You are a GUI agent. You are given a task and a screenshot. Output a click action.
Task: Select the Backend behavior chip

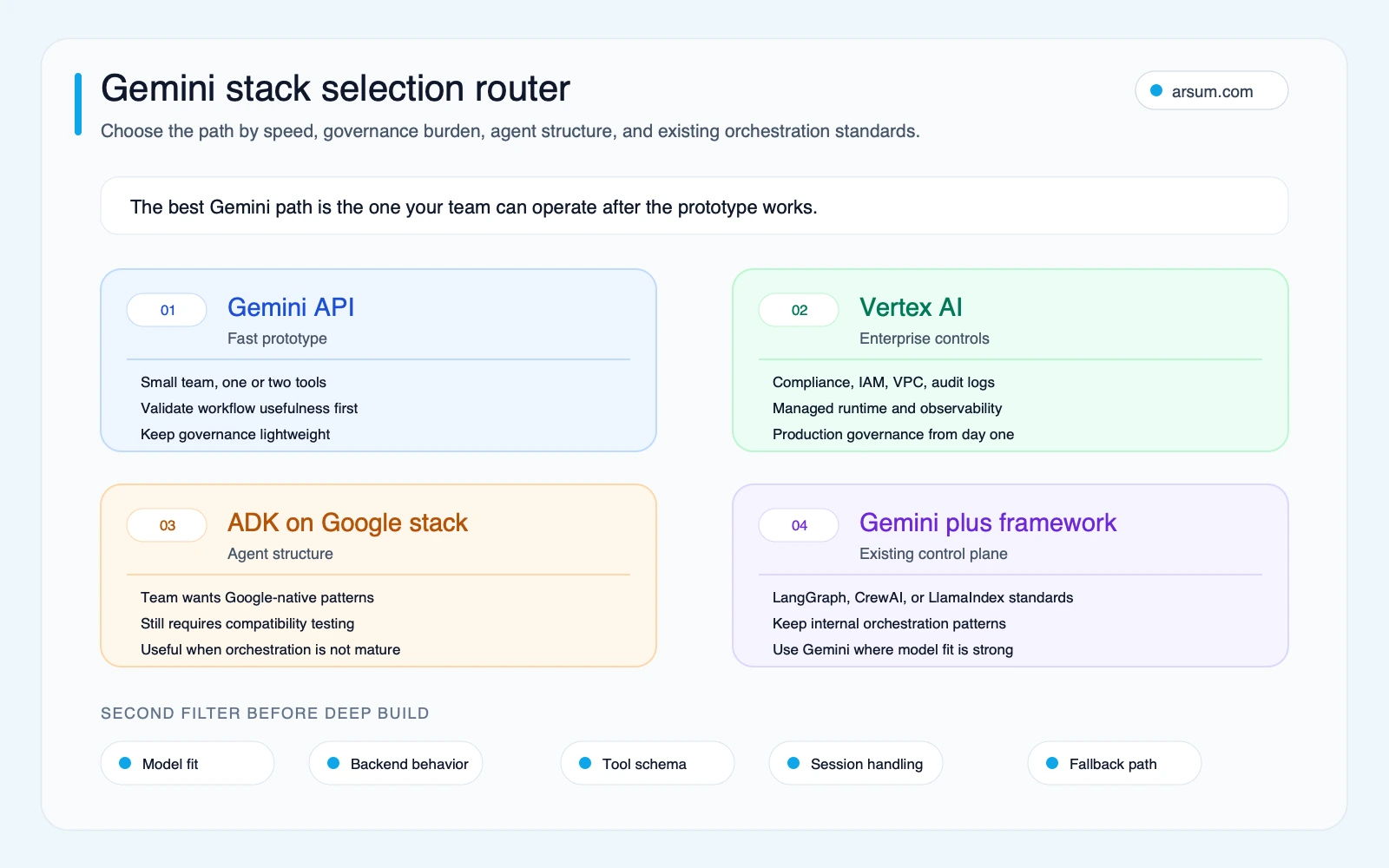click(396, 764)
